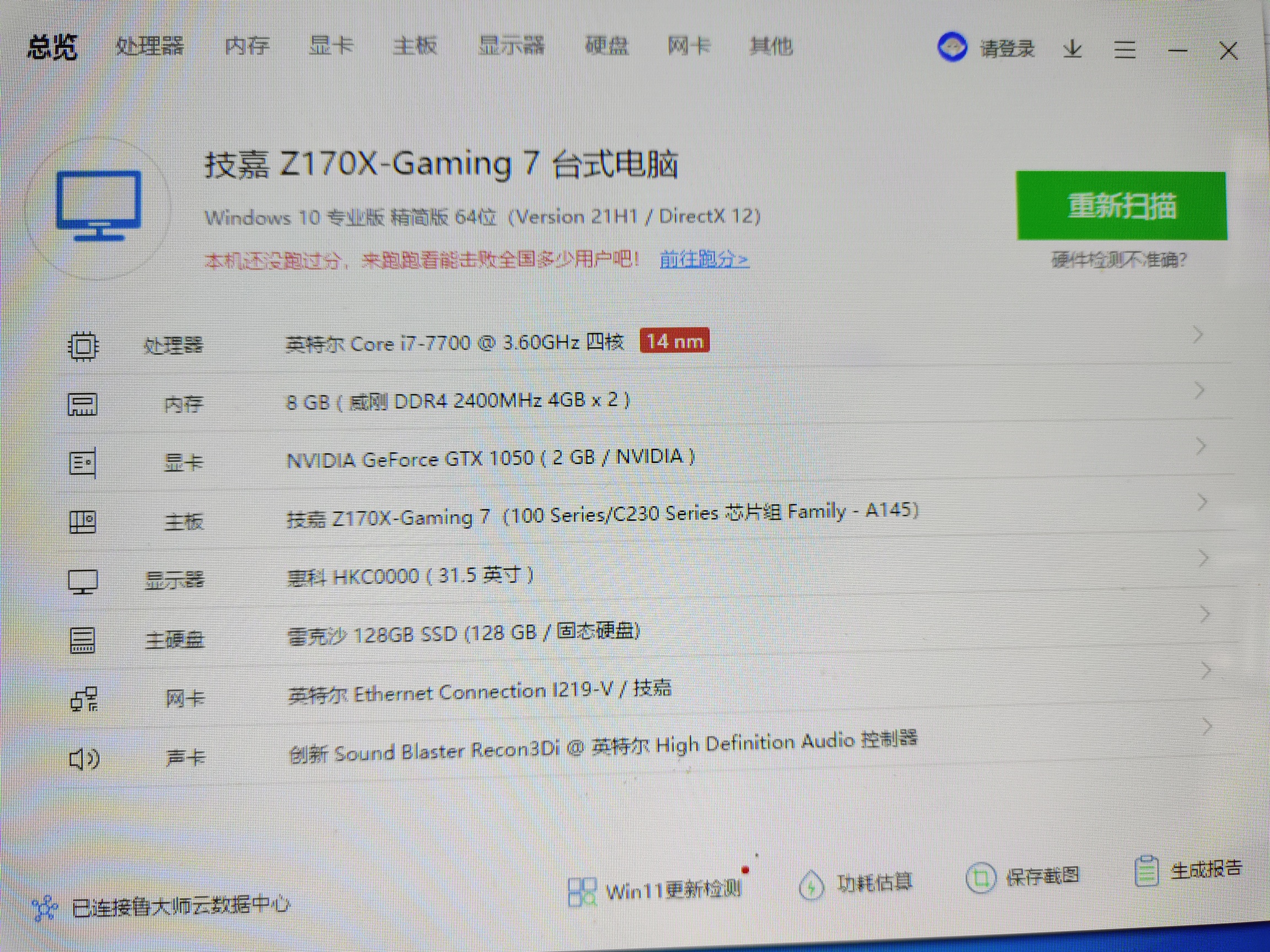Screen dimensions: 1270x952
Task: Expand the sound card row chevron
Action: (x=1206, y=727)
